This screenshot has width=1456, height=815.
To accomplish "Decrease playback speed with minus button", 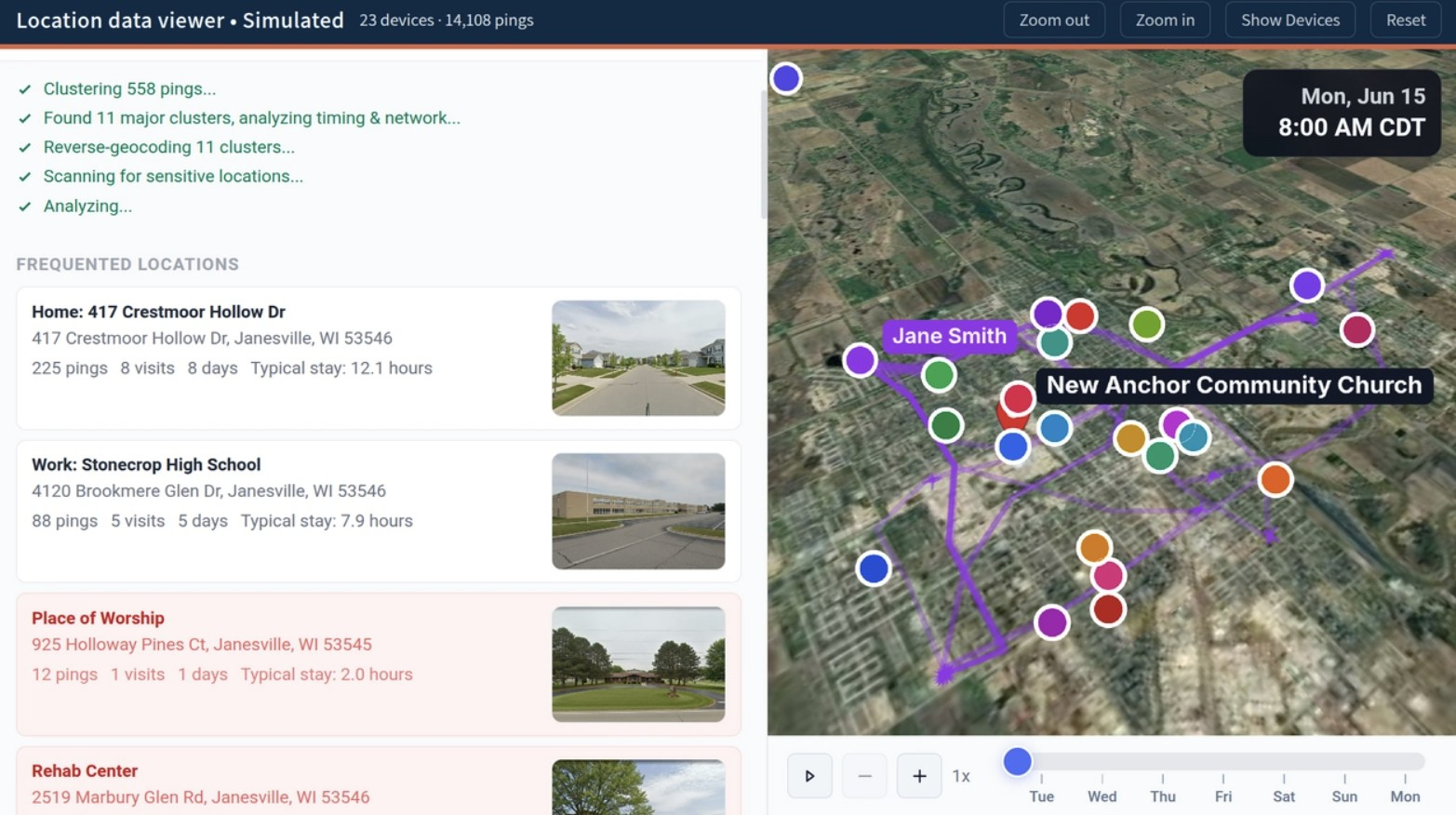I will pos(864,776).
